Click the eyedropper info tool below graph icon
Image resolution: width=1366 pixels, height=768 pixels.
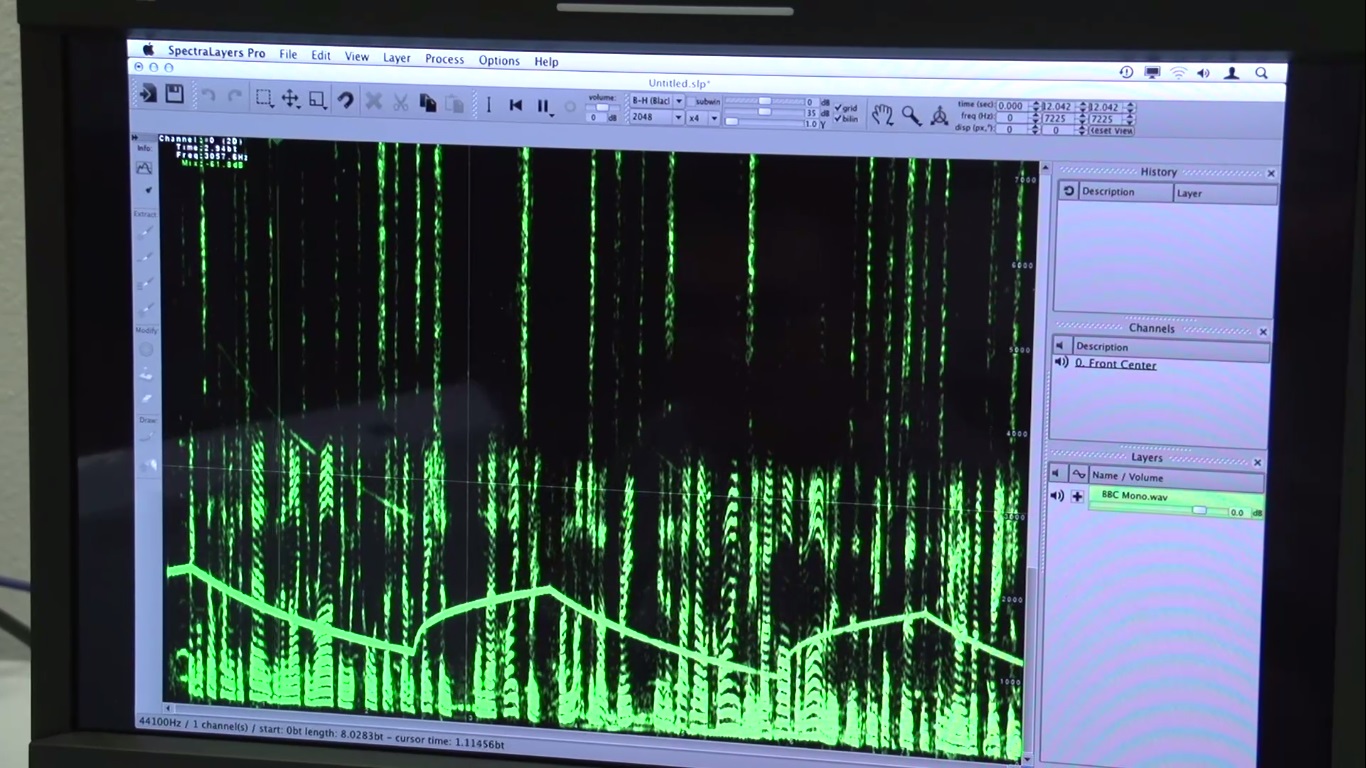click(x=148, y=189)
